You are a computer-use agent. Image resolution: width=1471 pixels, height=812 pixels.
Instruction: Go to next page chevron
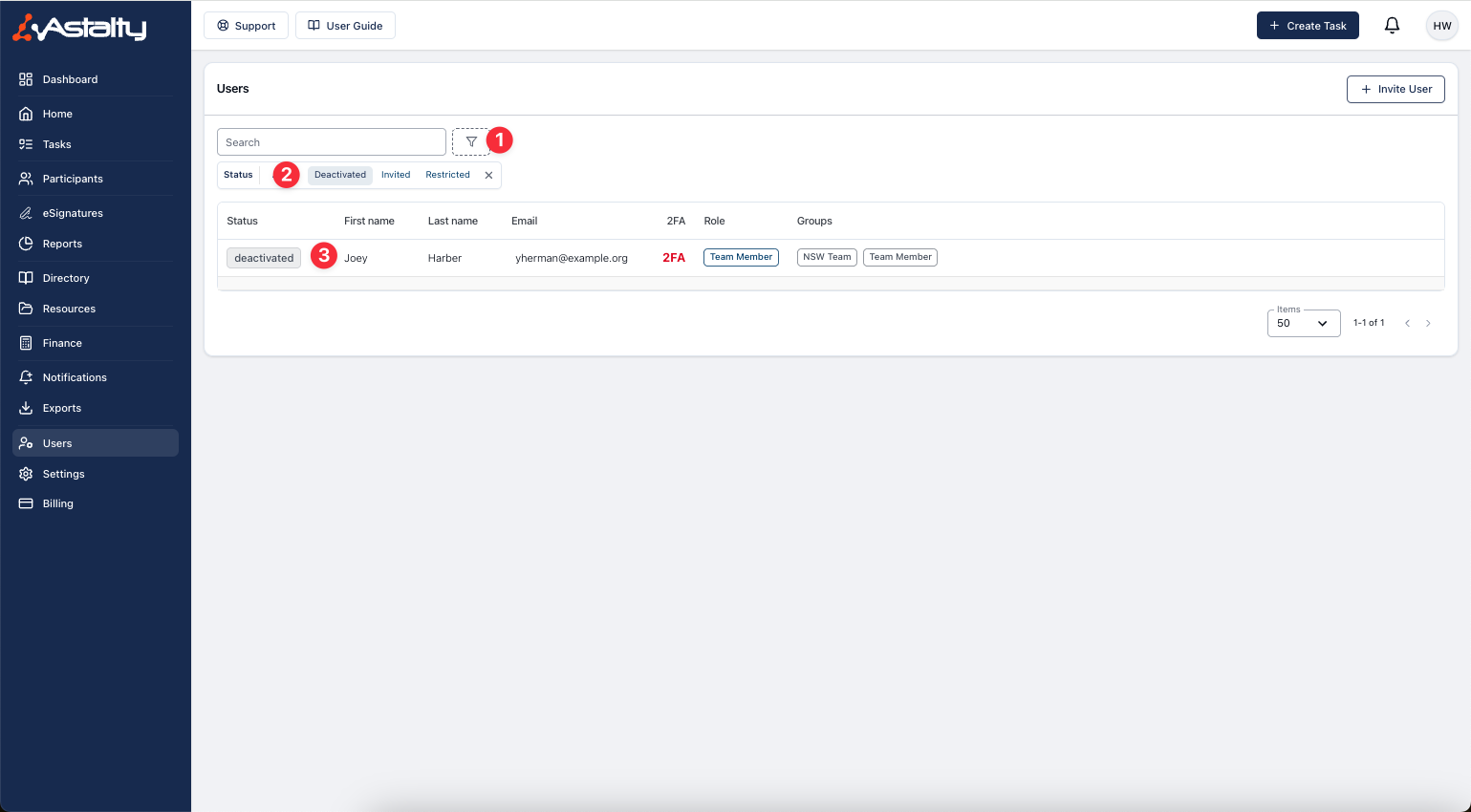1428,323
